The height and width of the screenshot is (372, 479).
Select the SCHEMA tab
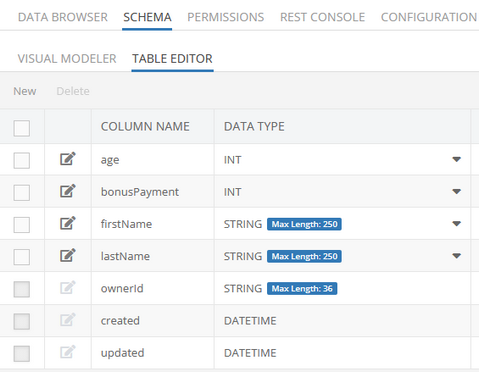tap(147, 17)
